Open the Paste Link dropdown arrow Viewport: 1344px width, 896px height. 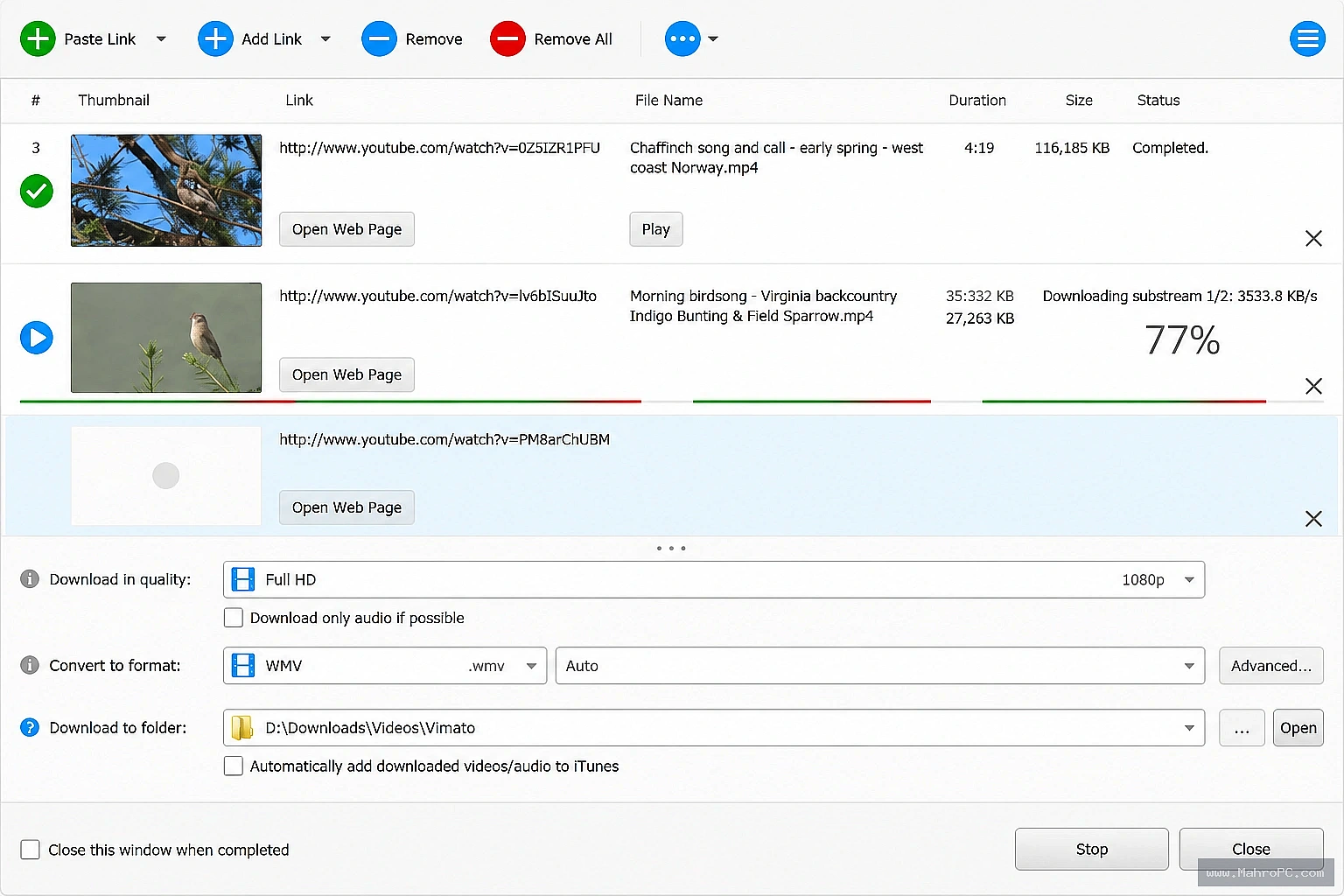161,38
